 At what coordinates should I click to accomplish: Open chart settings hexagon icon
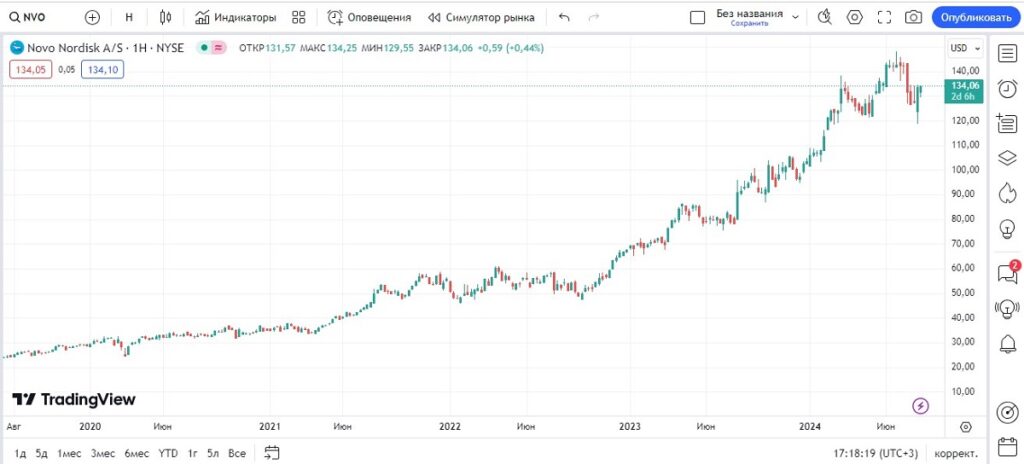(x=855, y=18)
